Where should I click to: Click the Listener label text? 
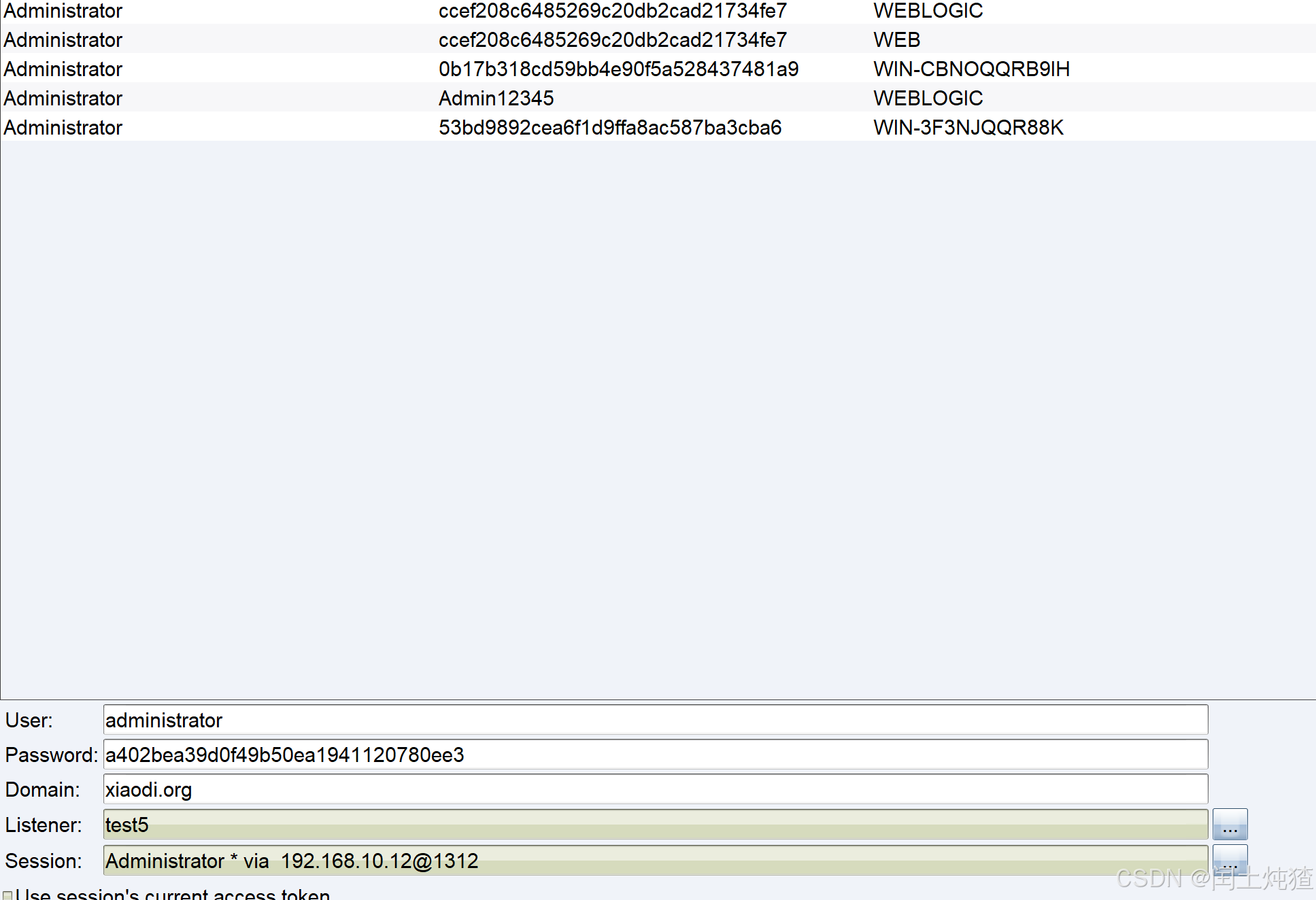coord(44,825)
